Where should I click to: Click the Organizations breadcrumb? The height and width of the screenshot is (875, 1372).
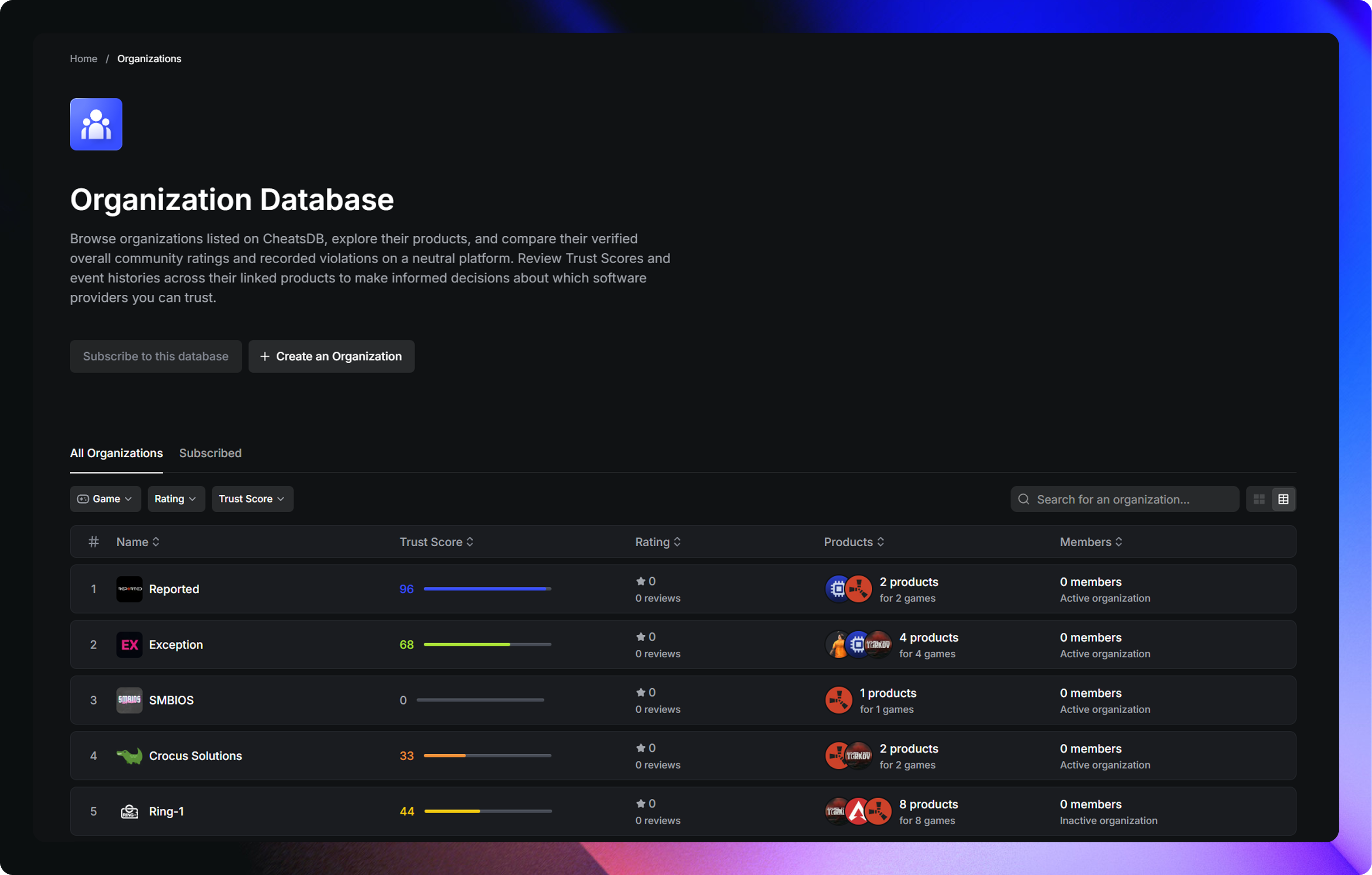(x=149, y=59)
